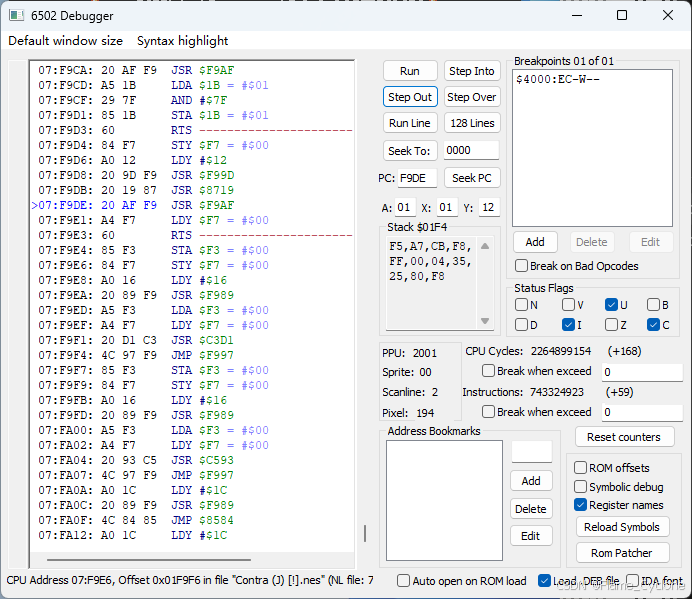Viewport: 692px width, 599px height.
Task: Click the 128 Lines button
Action: point(472,123)
